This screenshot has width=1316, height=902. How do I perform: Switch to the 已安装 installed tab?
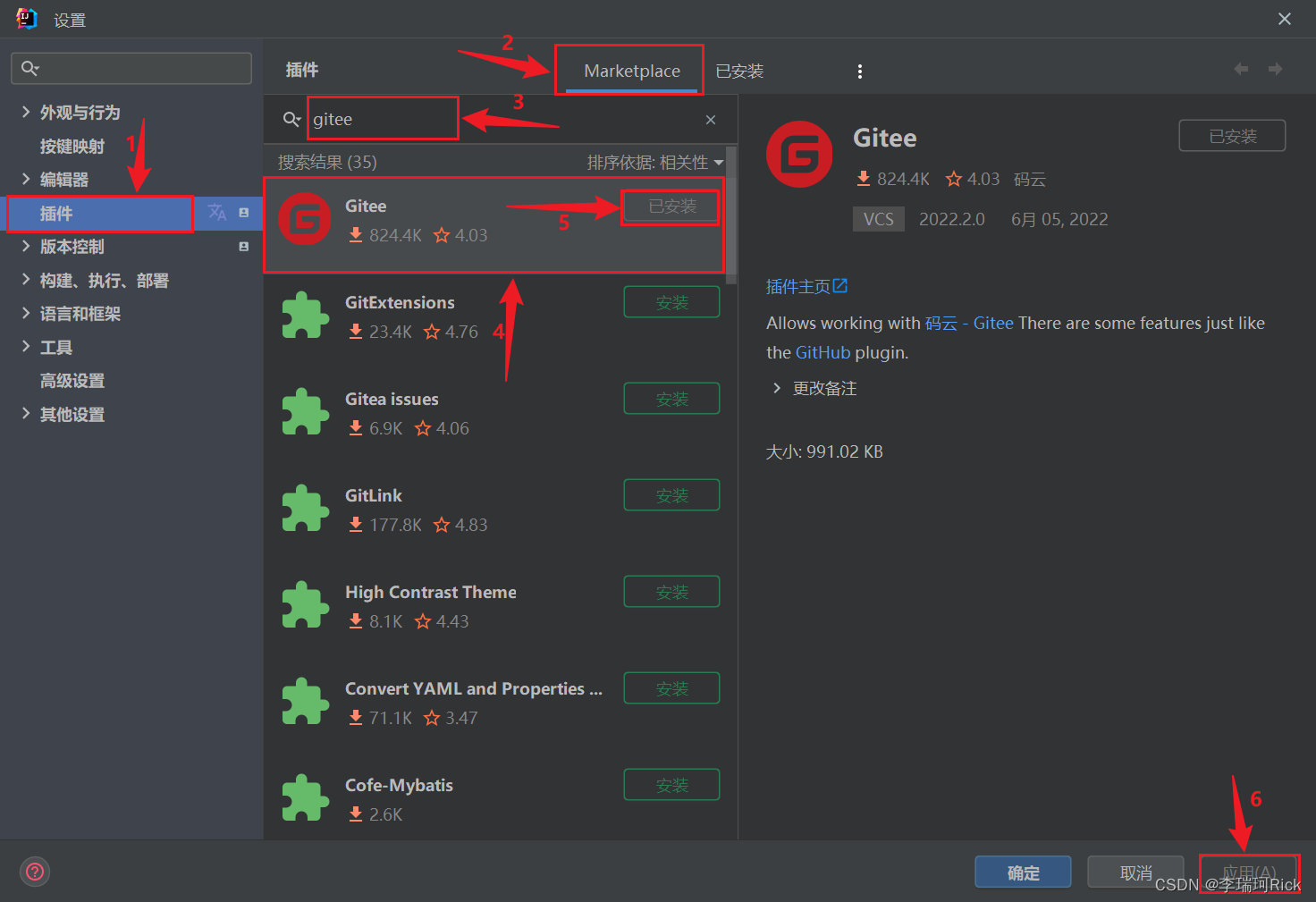(x=739, y=71)
